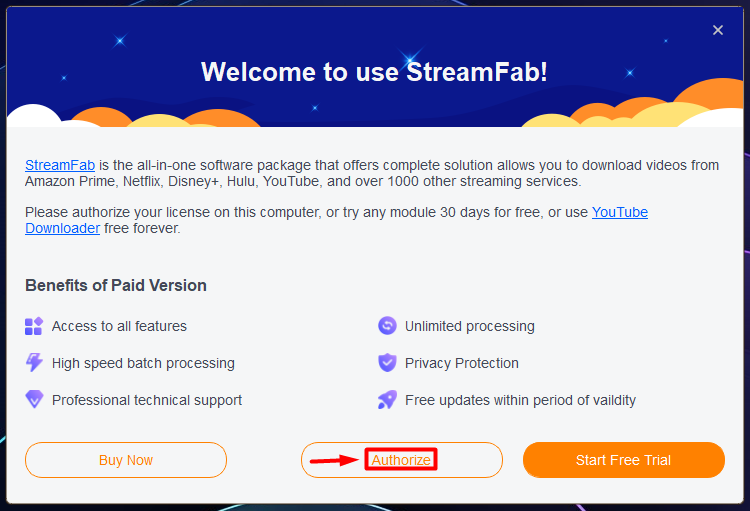
Task: Click the 'Access to all features' text
Action: [119, 326]
